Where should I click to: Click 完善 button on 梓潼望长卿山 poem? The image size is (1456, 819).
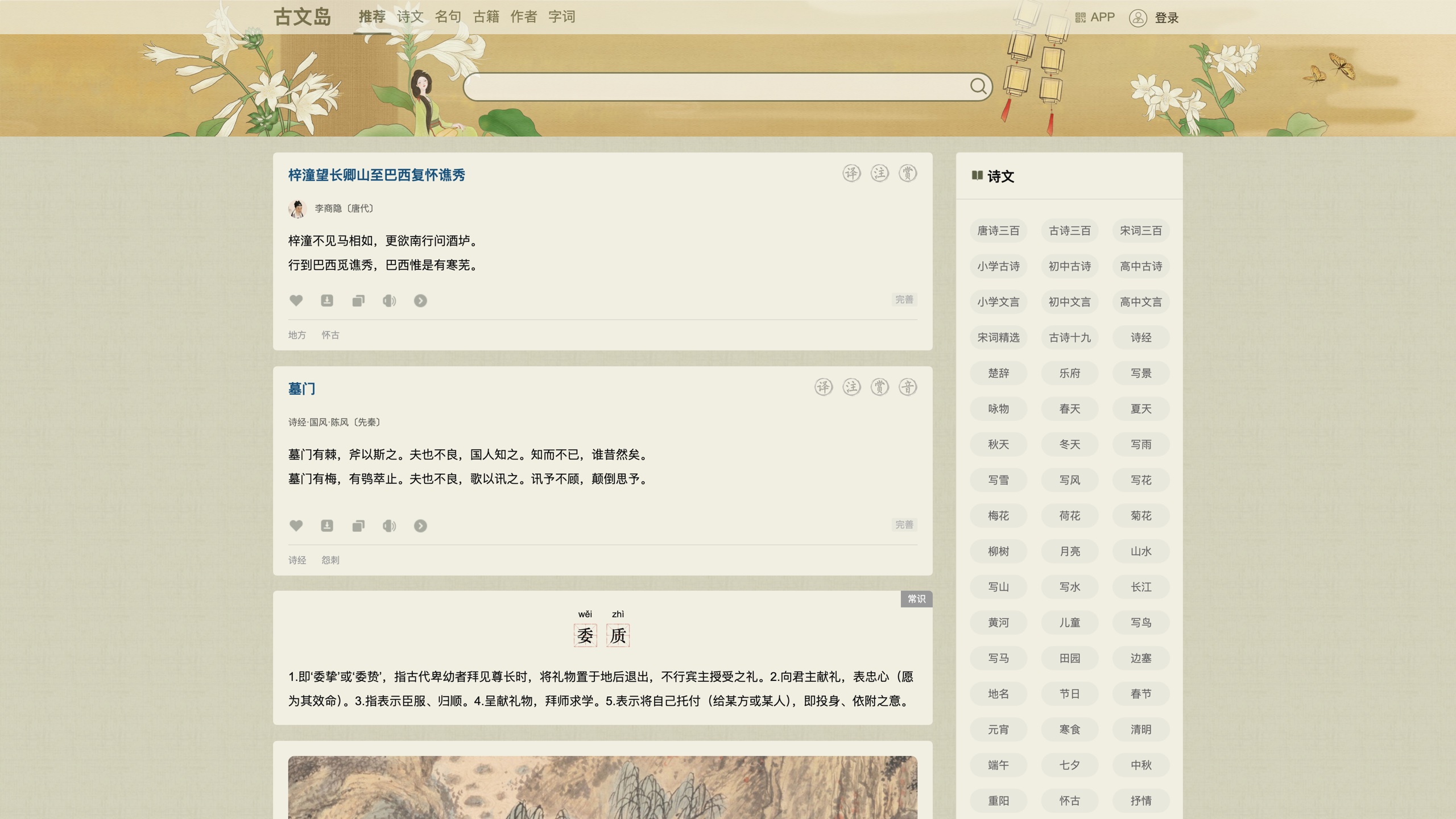point(904,300)
